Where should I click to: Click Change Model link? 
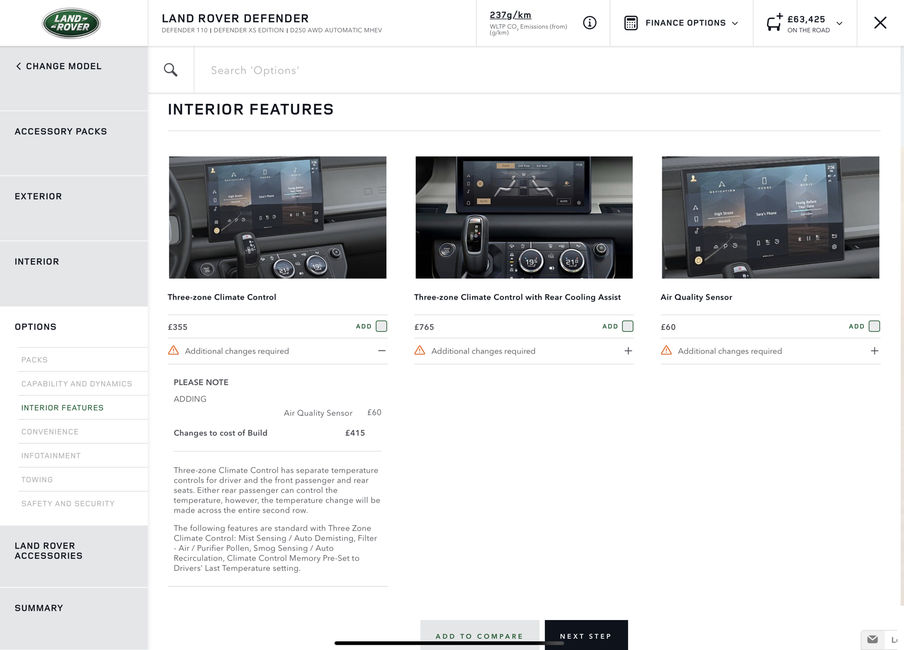point(63,66)
